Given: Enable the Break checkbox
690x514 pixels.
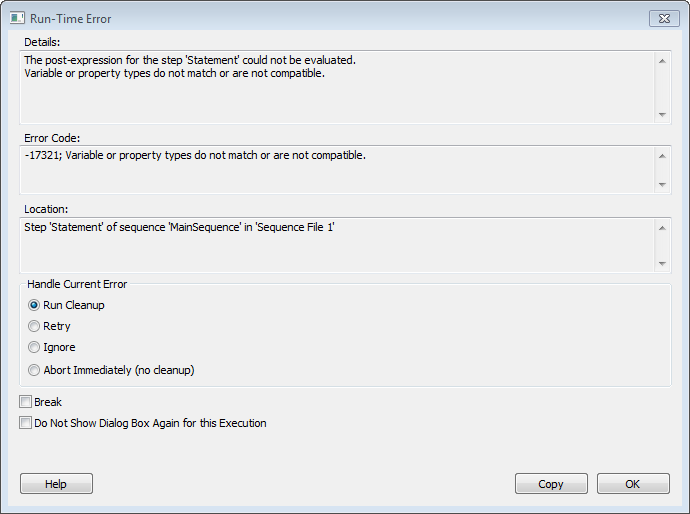Looking at the screenshot, I should click(26, 402).
